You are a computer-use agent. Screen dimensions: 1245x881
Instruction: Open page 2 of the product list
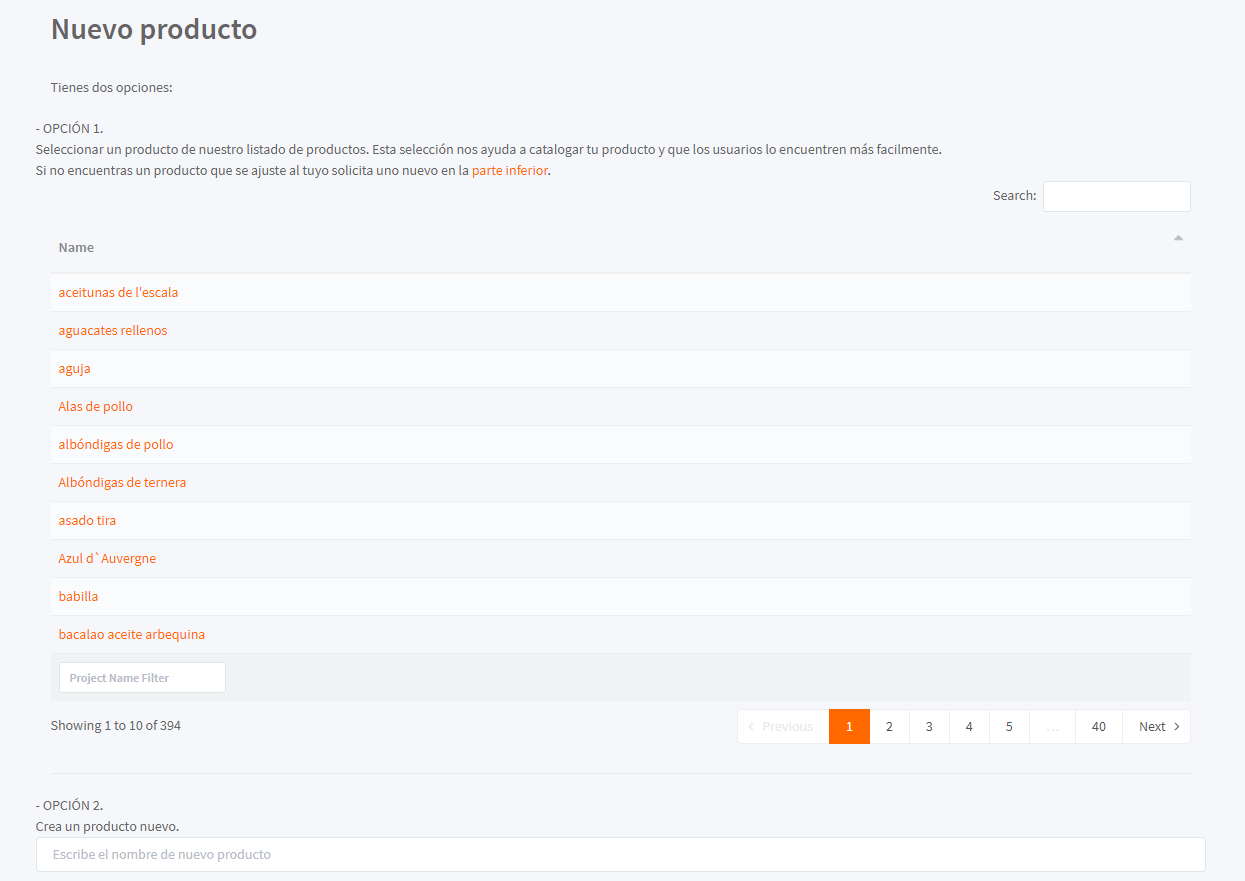[889, 727]
